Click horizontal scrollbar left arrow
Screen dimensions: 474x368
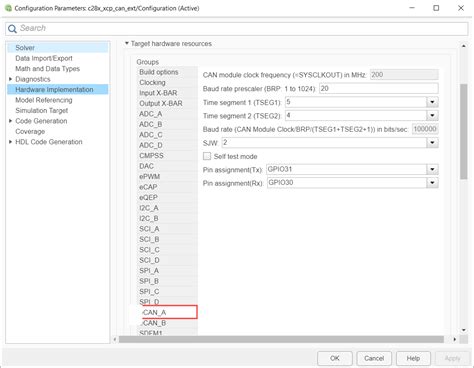click(115, 339)
